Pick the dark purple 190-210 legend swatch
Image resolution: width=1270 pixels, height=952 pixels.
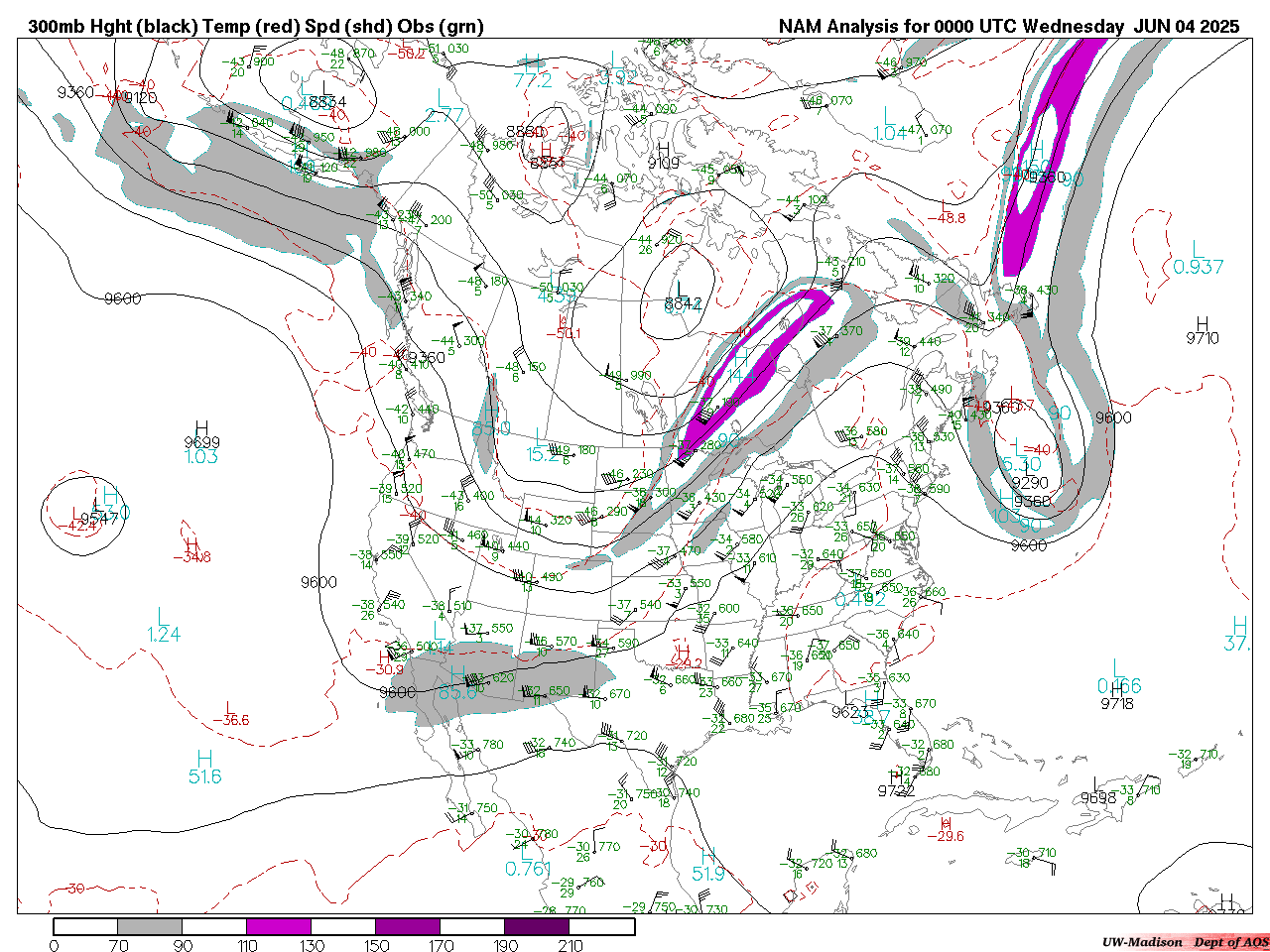click(x=537, y=926)
